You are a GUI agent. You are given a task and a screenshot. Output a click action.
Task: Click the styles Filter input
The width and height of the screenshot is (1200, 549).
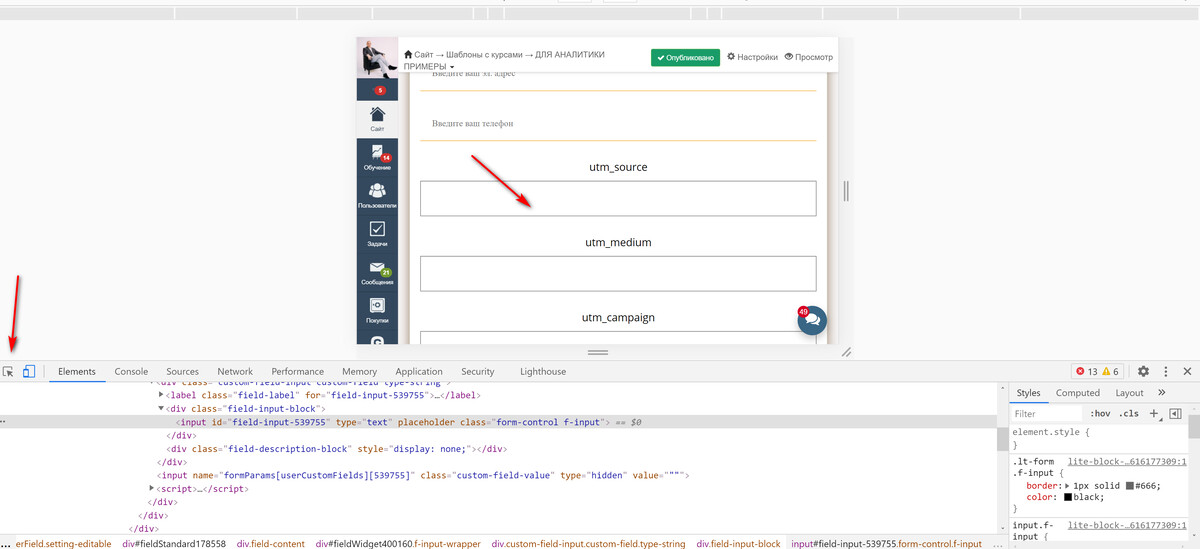pyautogui.click(x=1047, y=413)
